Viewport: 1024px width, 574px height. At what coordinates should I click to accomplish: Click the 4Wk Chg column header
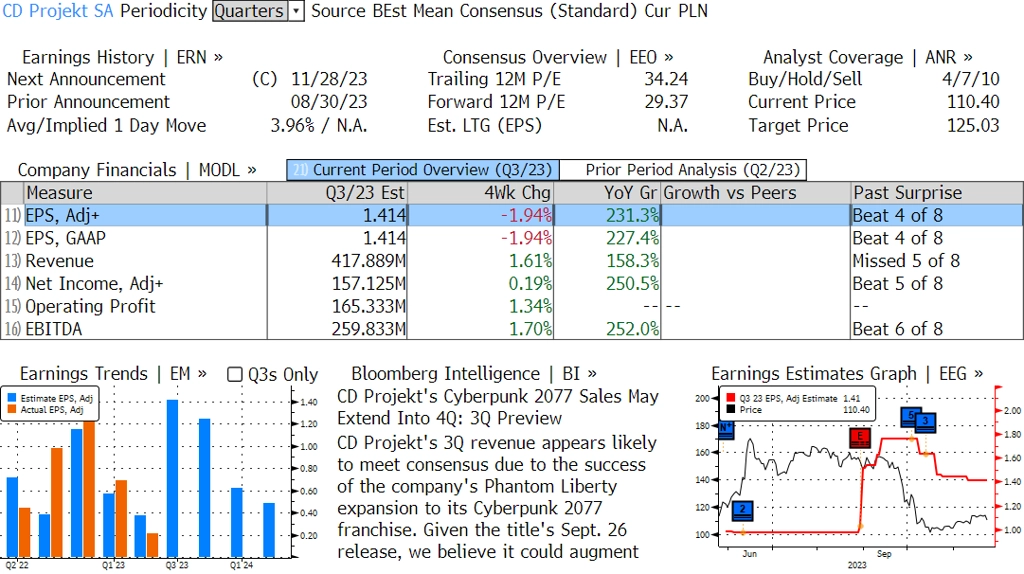pyautogui.click(x=481, y=193)
